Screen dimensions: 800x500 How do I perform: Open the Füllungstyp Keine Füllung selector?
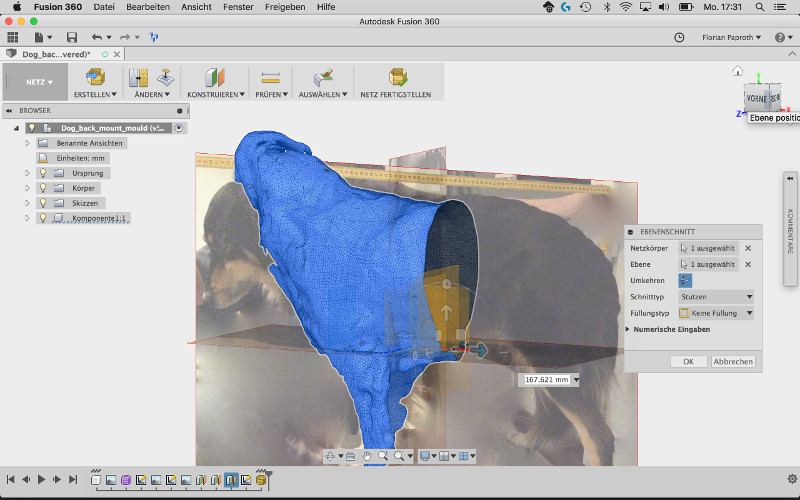click(716, 313)
